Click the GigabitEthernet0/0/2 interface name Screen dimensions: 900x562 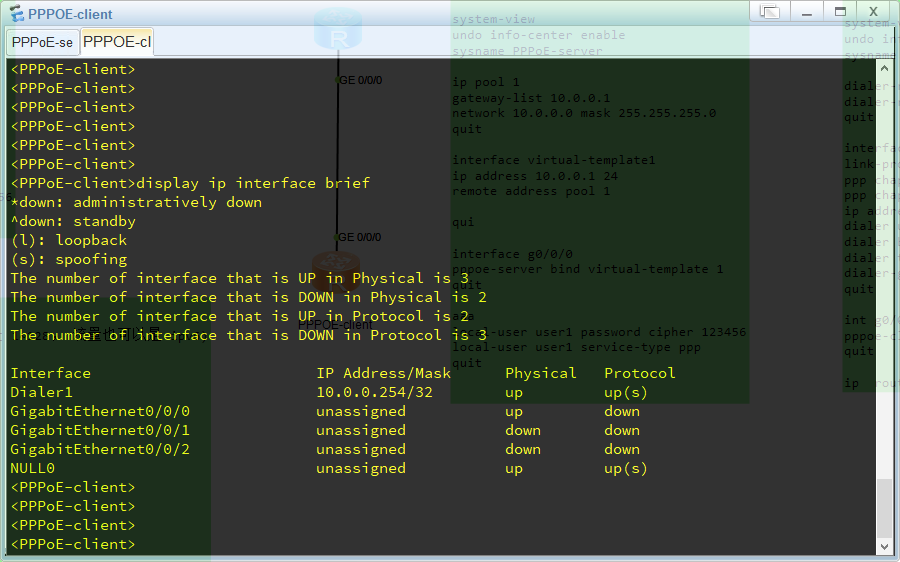[x=100, y=449]
